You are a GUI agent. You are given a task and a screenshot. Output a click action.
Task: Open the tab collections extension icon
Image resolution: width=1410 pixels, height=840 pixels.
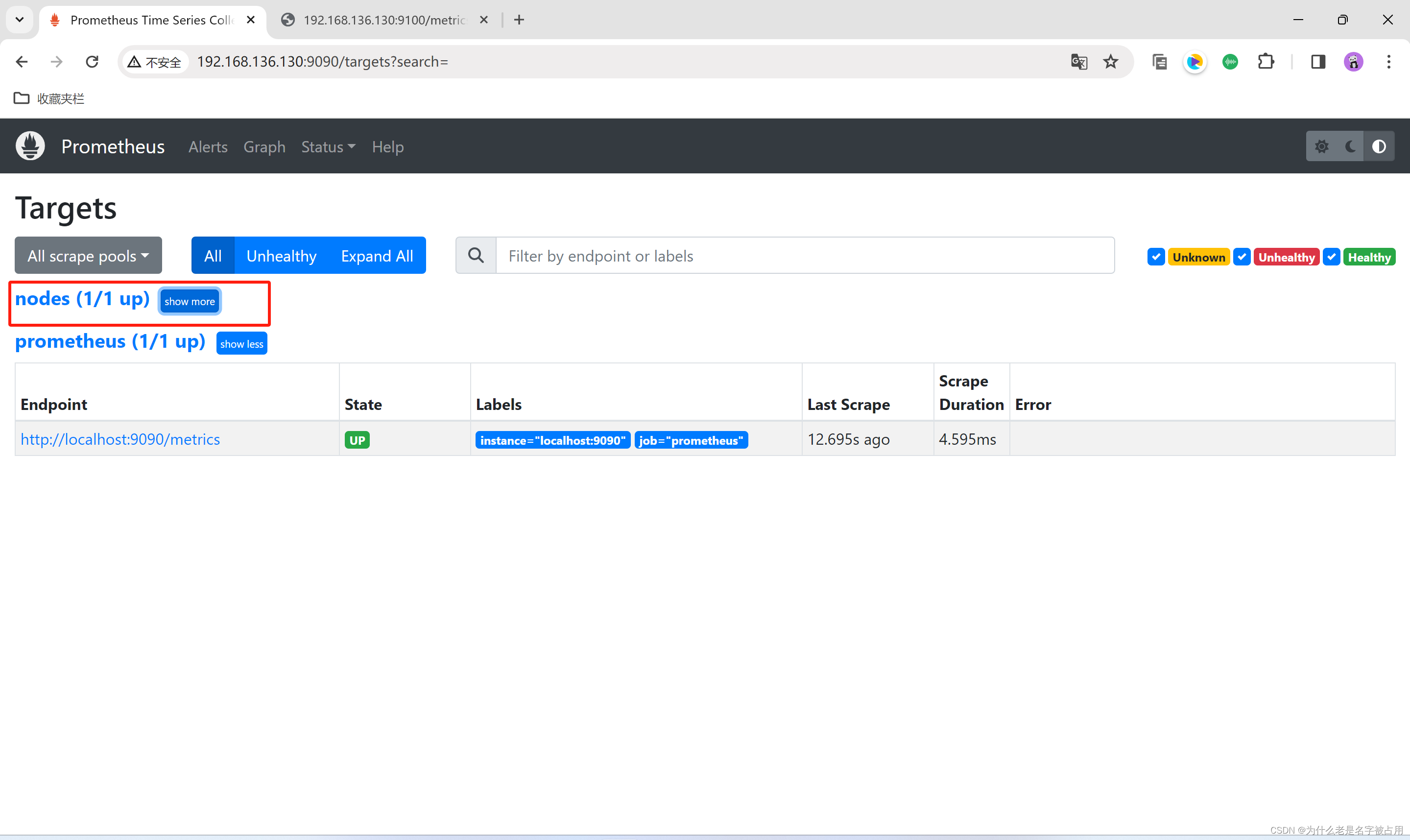(1159, 62)
